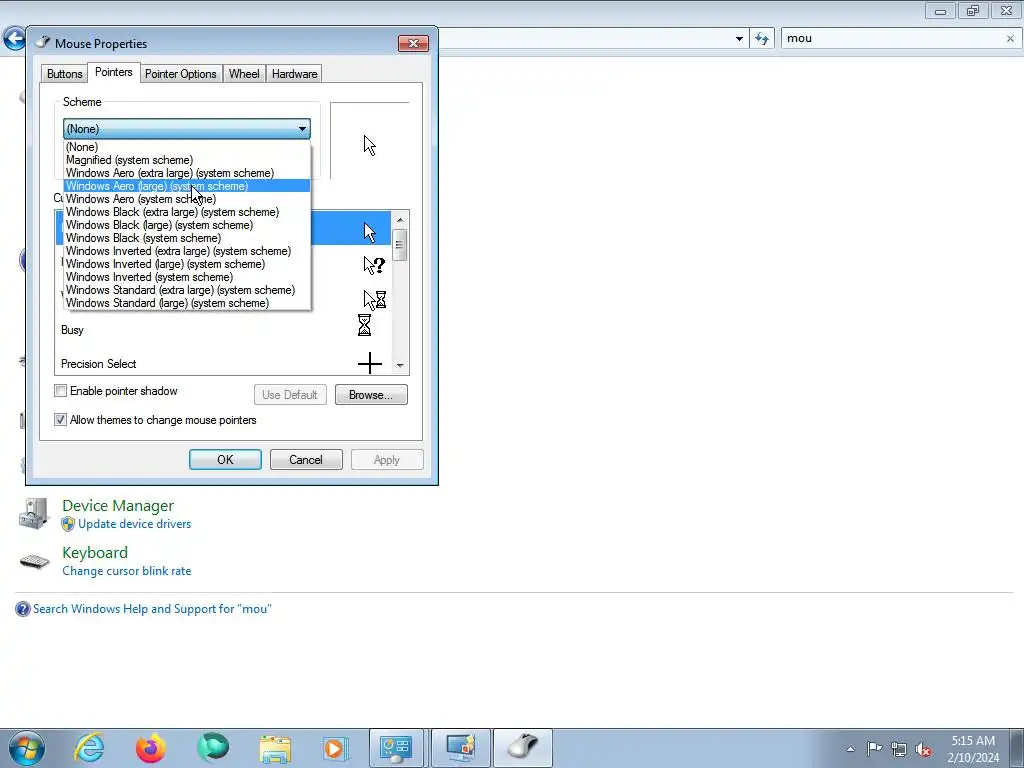
Task: Clear the search box with X
Action: point(1010,39)
